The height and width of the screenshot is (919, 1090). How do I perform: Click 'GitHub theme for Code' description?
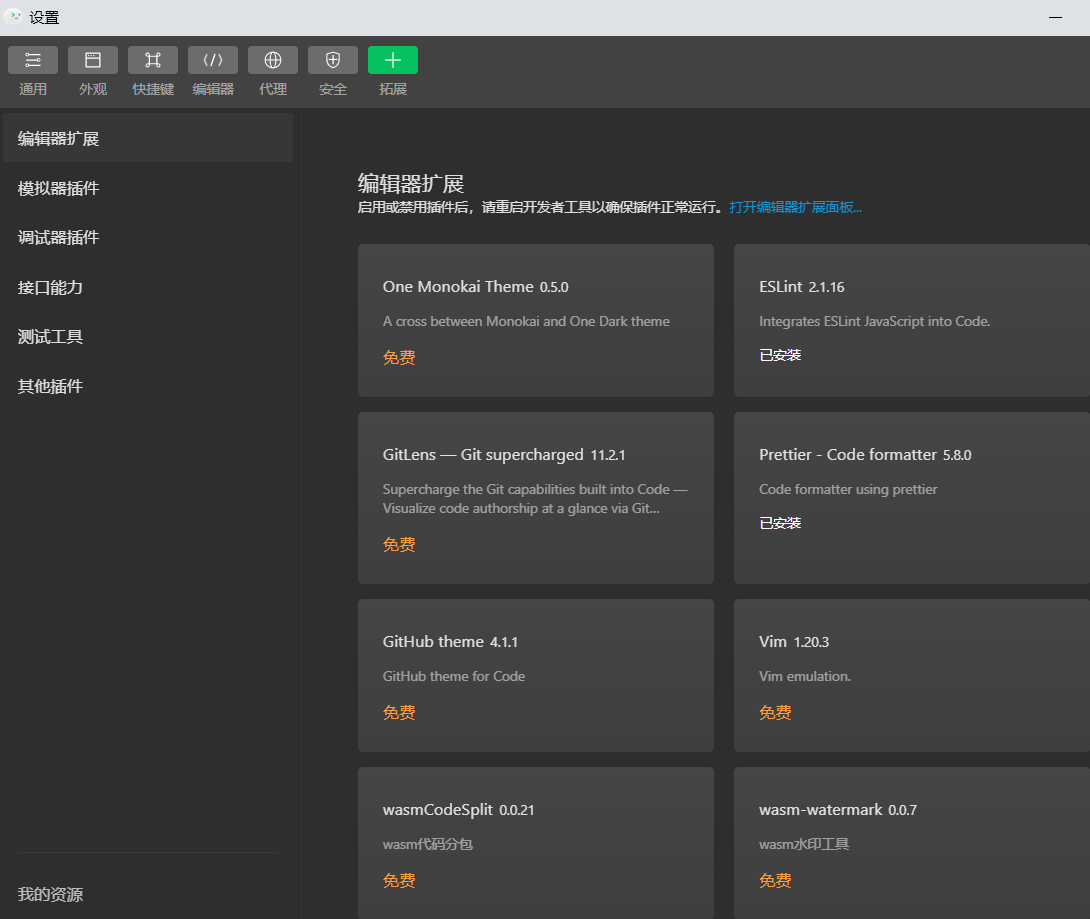pyautogui.click(x=454, y=676)
